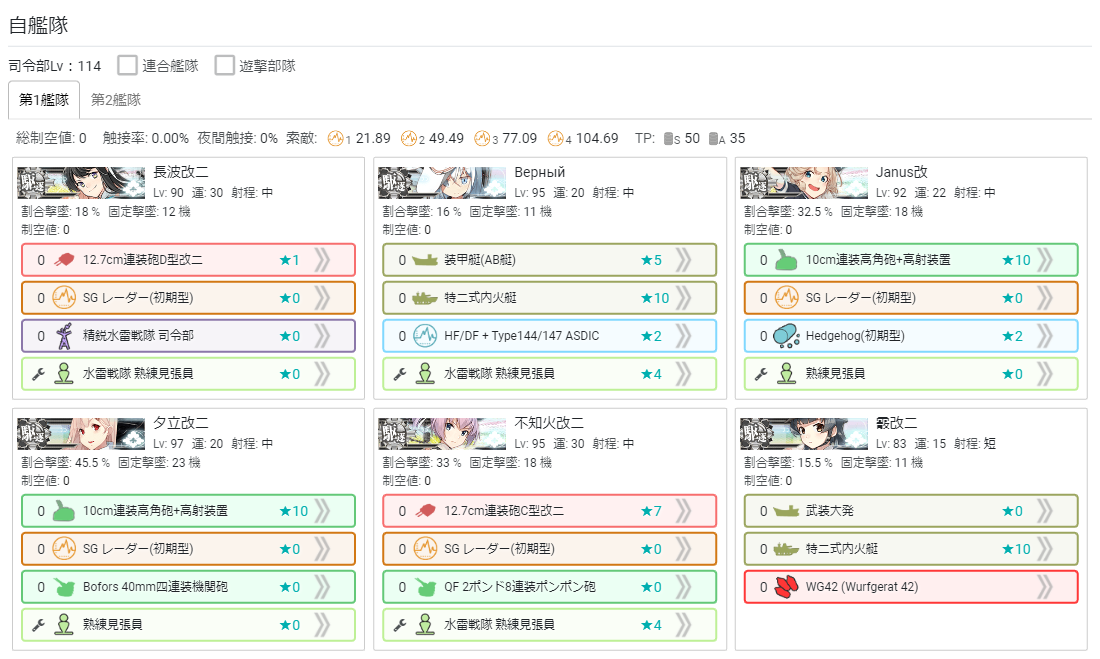
Task: Switch to the 第1艦隊 tab
Action: (x=43, y=100)
